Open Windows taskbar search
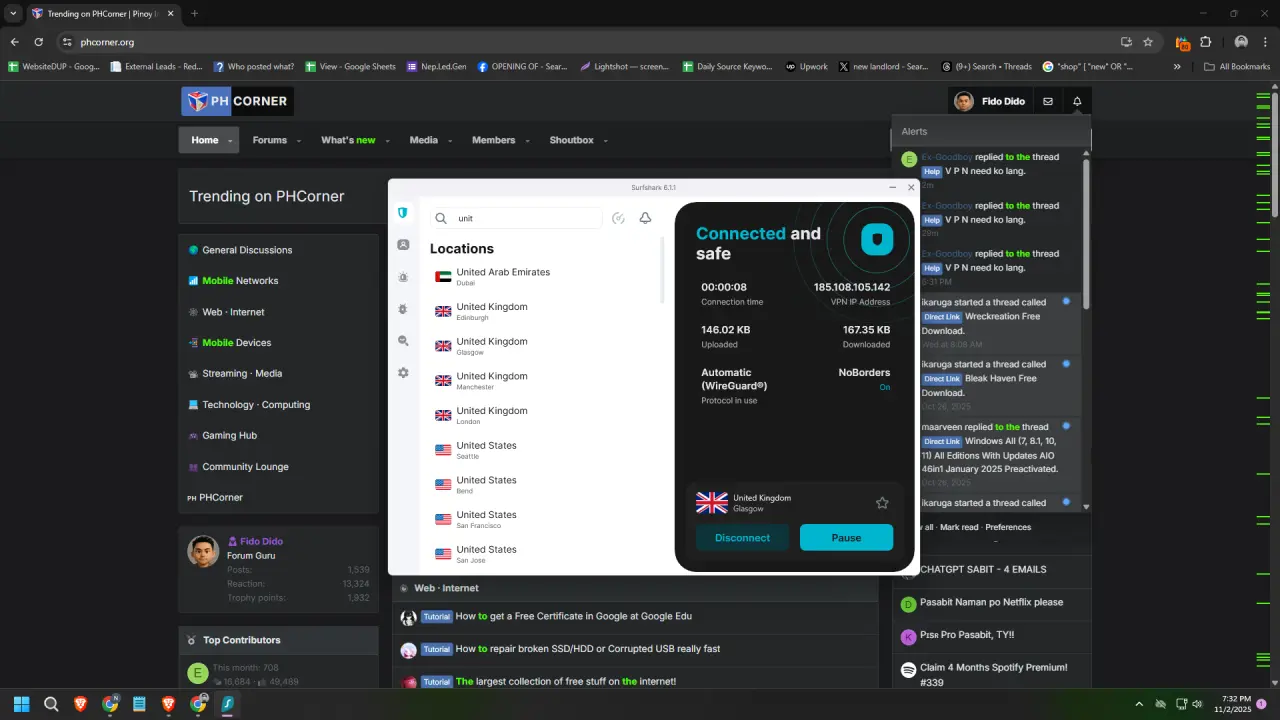Image resolution: width=1280 pixels, height=720 pixels. (x=51, y=704)
